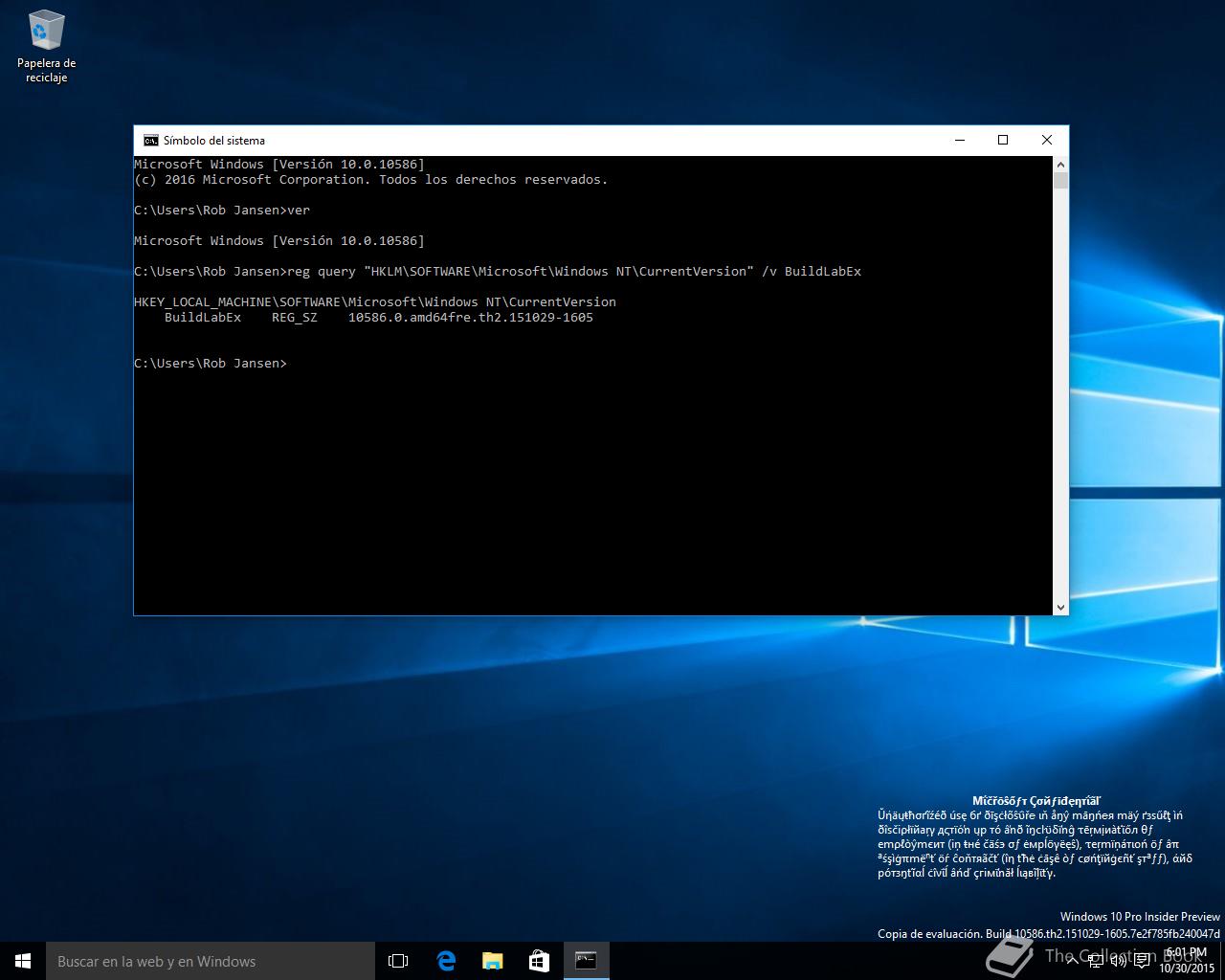
Task: Click the 'BuildLabEx' value name in output
Action: (203, 317)
